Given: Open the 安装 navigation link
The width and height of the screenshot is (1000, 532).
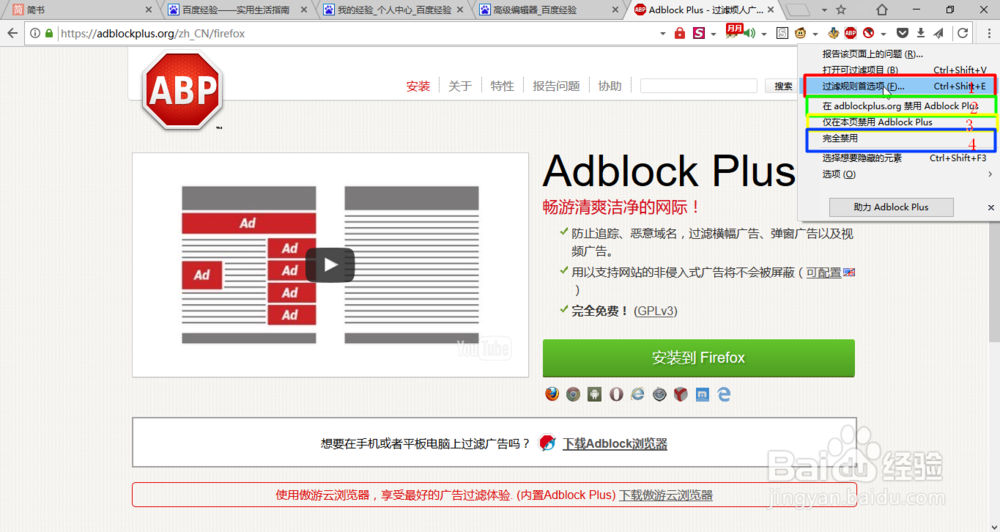Looking at the screenshot, I should (418, 86).
